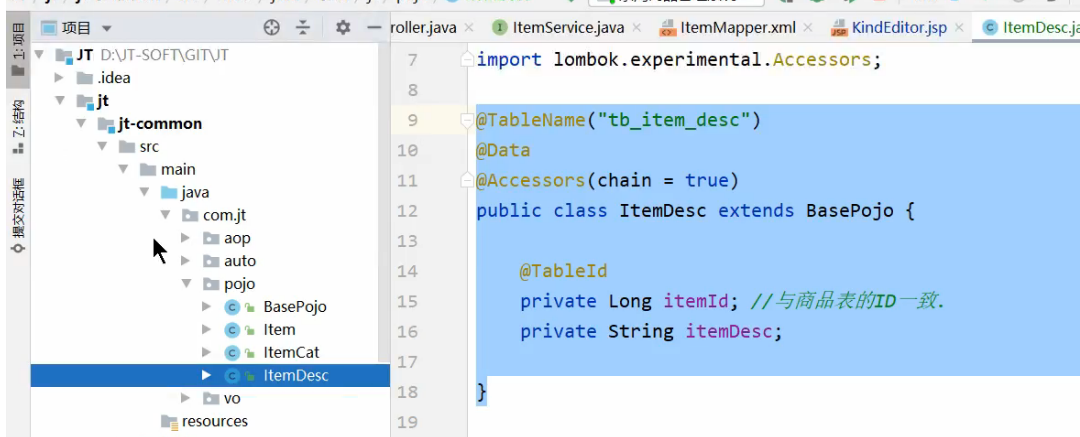Click the KindEditor.jsp file icon

838,28
